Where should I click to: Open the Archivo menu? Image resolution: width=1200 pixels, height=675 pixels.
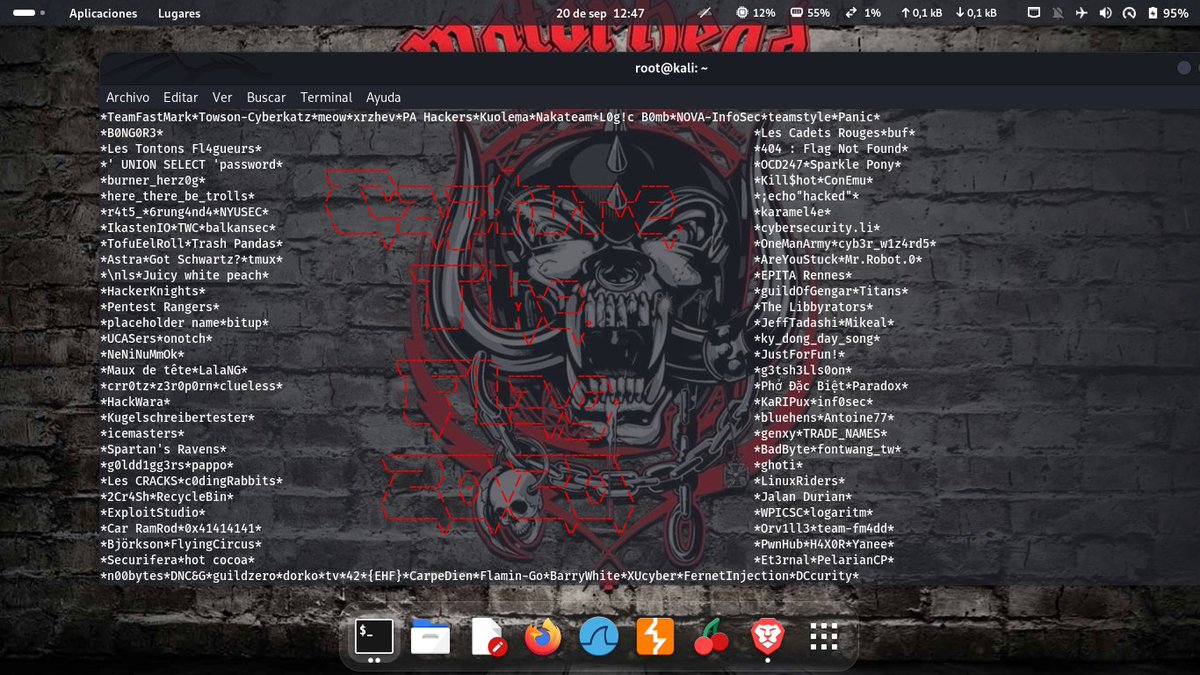pos(128,97)
